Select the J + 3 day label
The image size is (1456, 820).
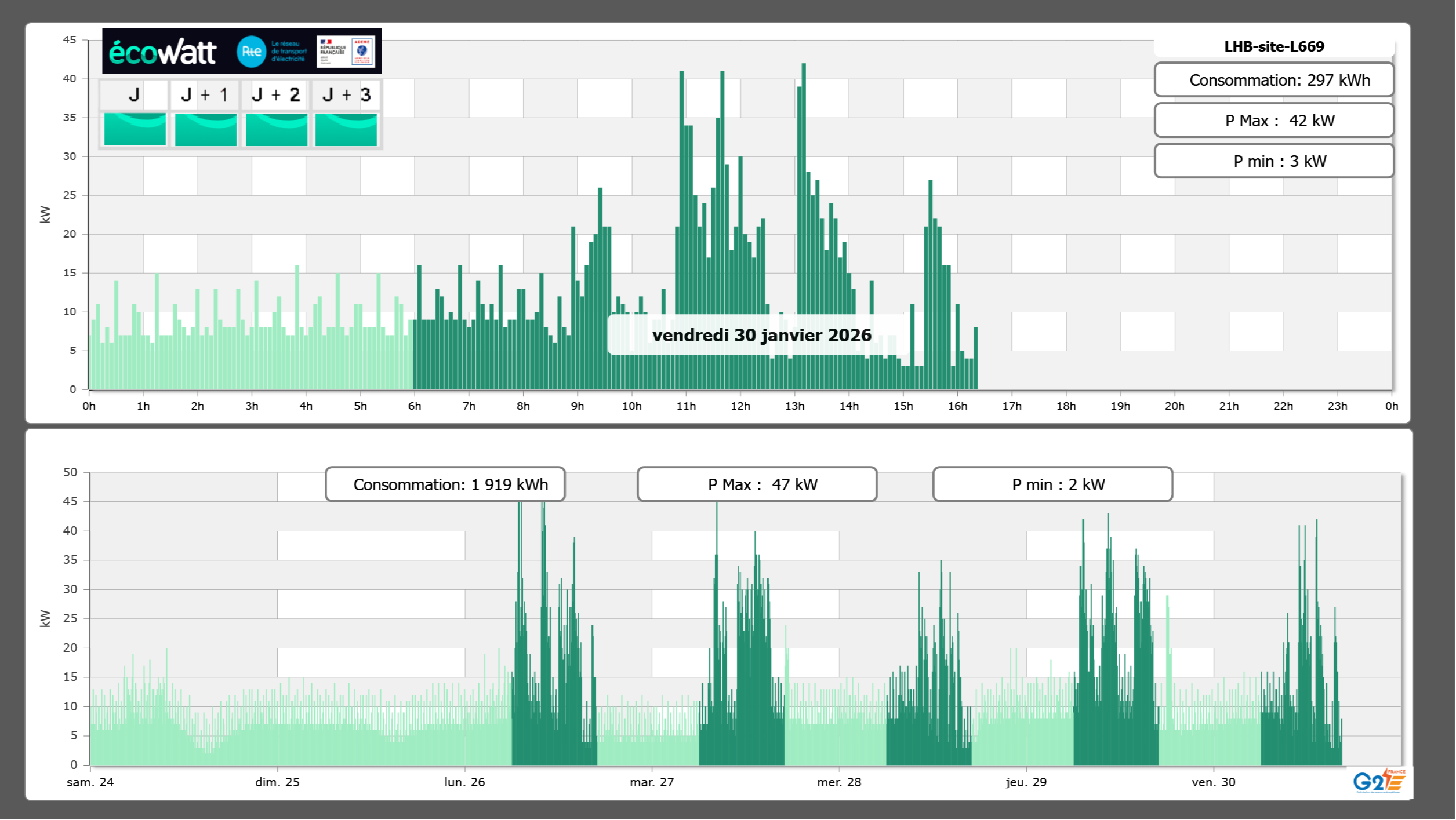pyautogui.click(x=346, y=94)
